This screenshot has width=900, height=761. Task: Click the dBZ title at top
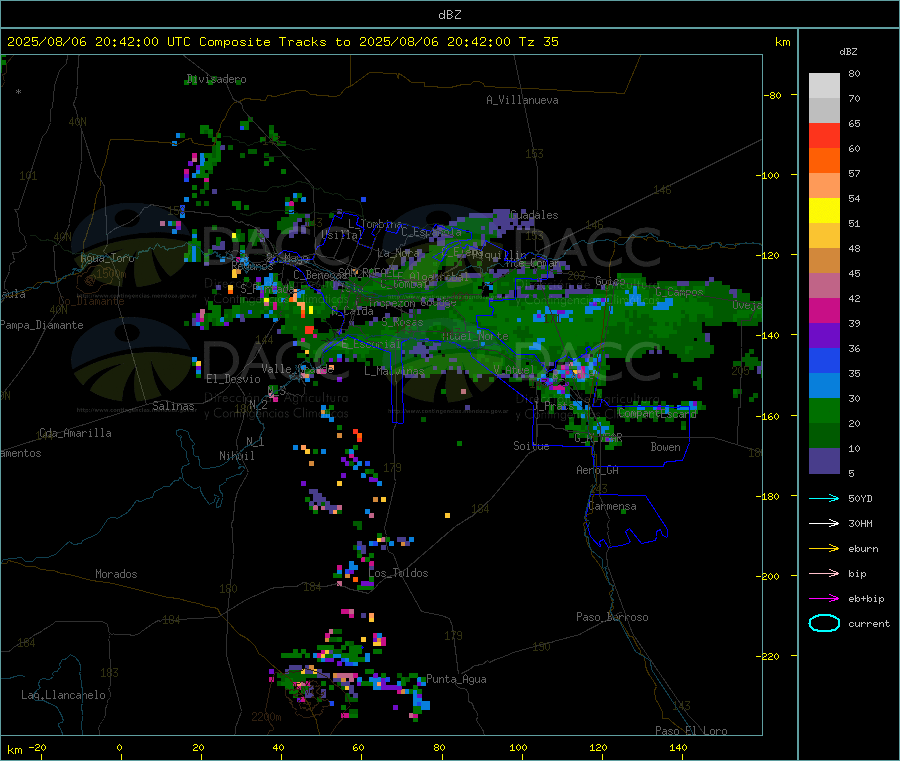pos(449,14)
